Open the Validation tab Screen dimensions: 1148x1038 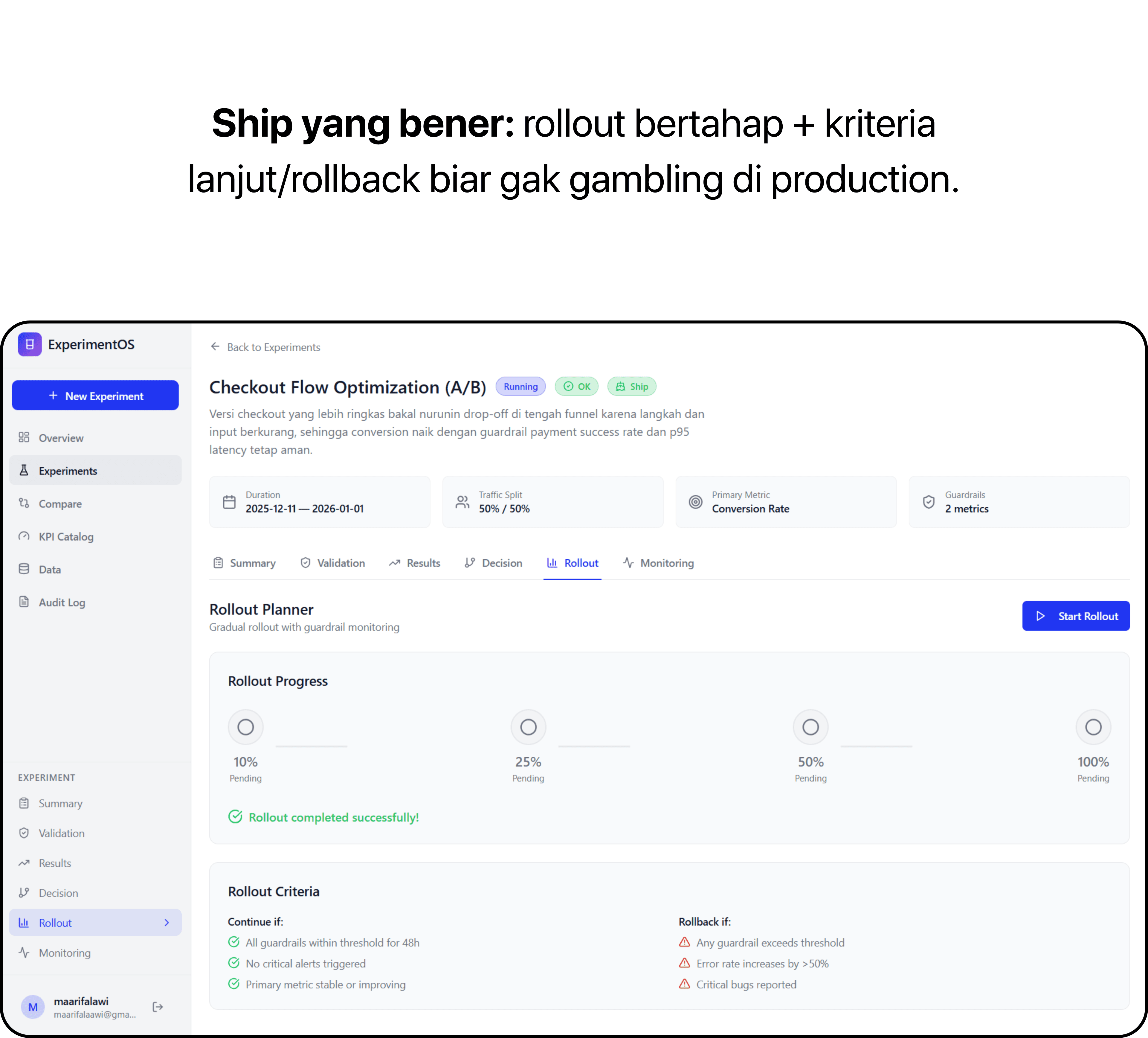click(x=332, y=563)
